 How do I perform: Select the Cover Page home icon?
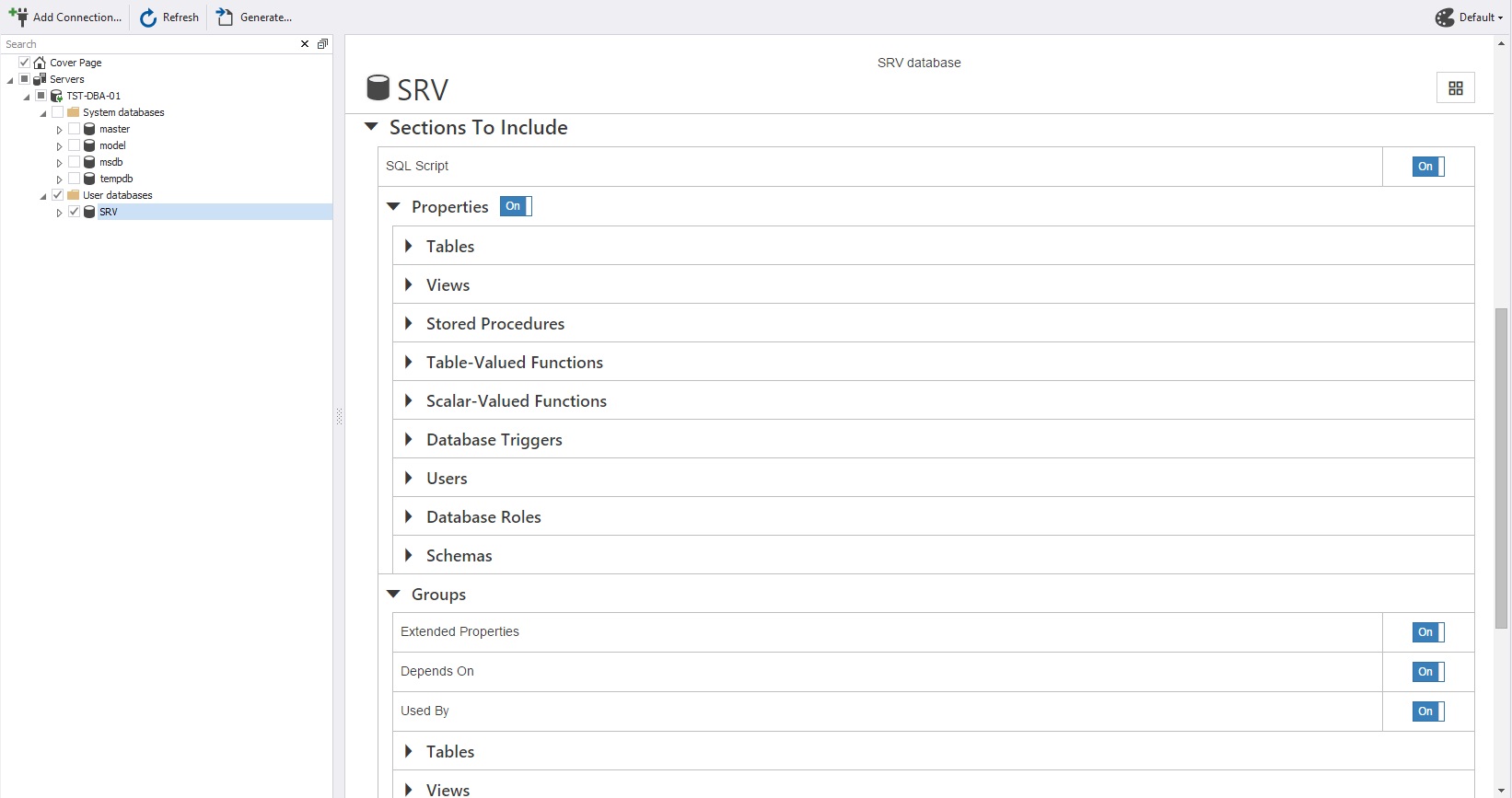point(40,63)
